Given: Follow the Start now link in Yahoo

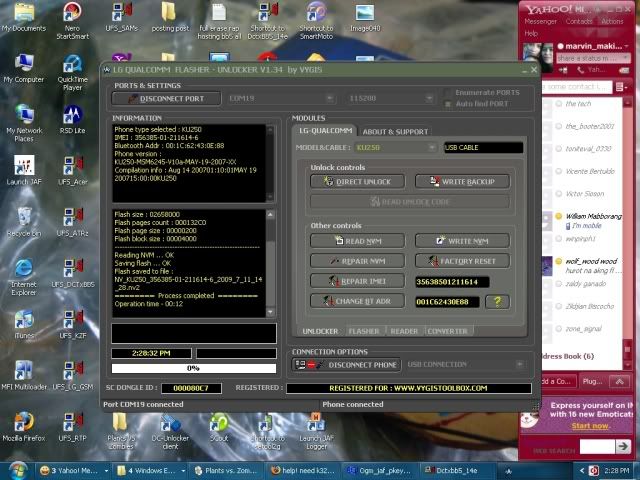Looking at the screenshot, I should [x=591, y=426].
